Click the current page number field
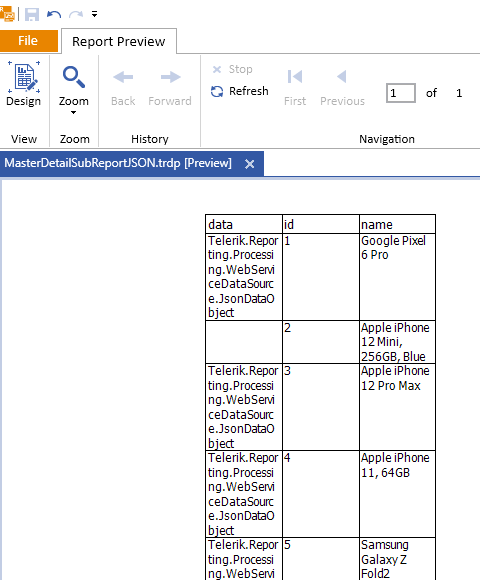The height and width of the screenshot is (580, 480). coord(401,93)
